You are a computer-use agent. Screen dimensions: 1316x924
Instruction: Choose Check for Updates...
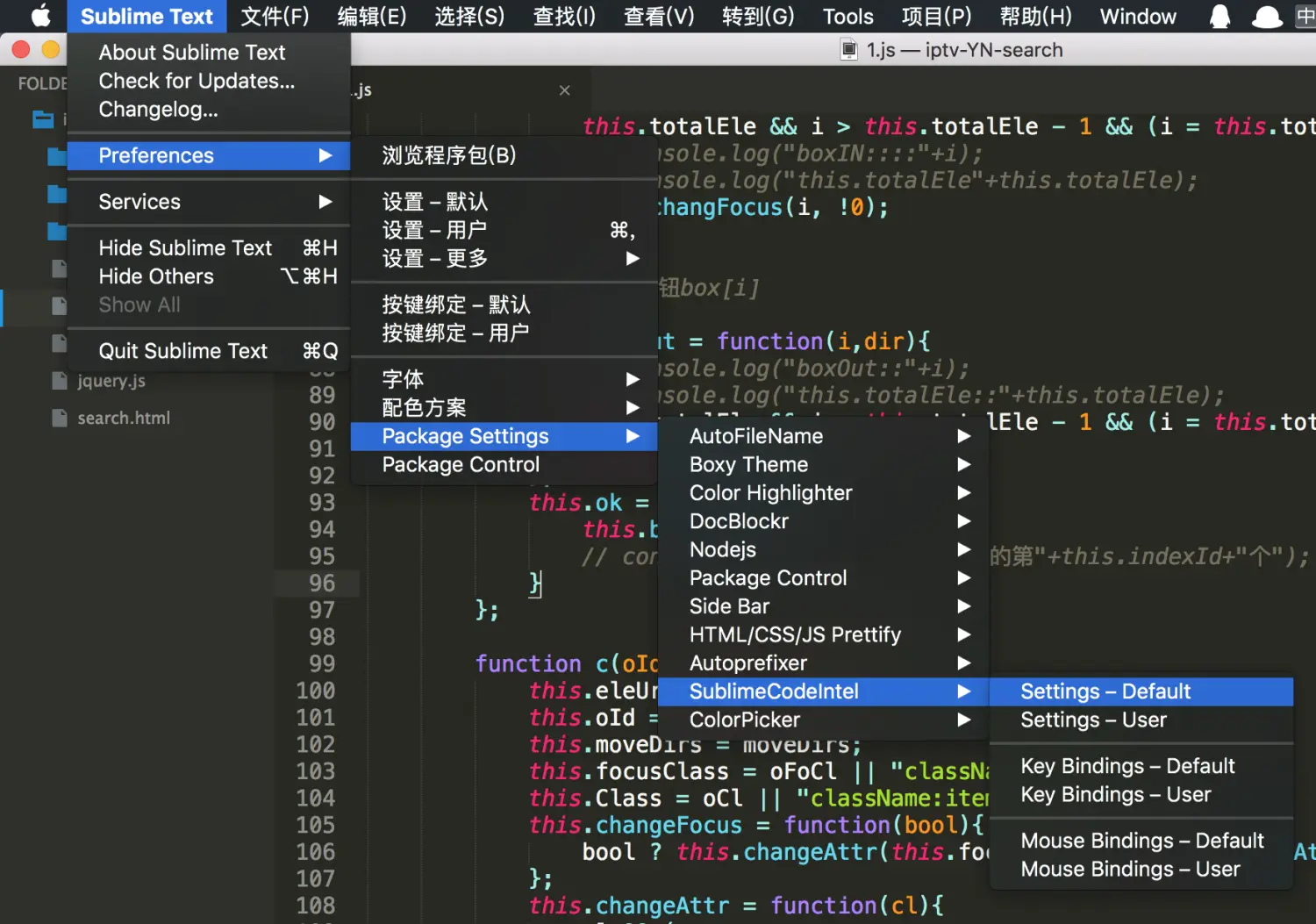pos(209,81)
